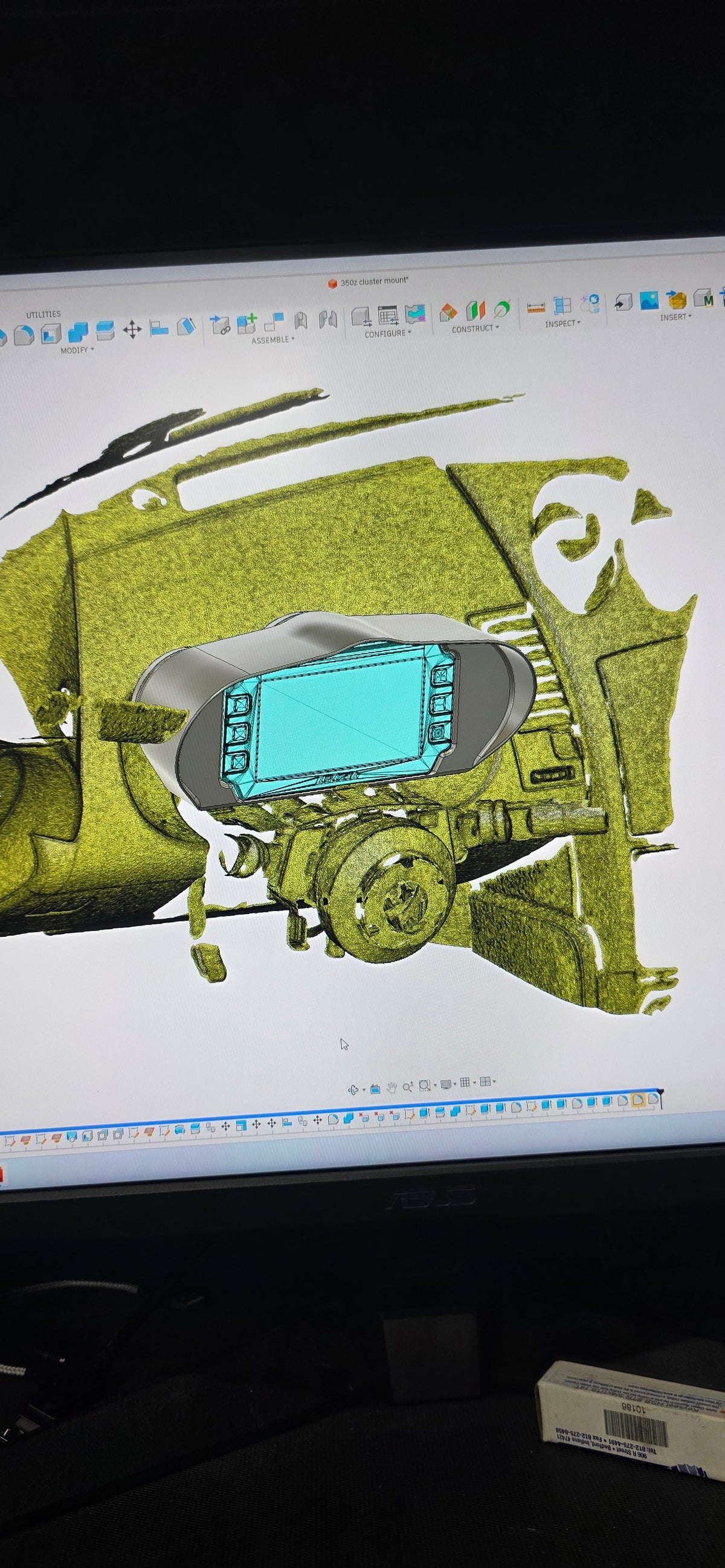Click the Orbit icon in navigation bar

[x=353, y=1089]
